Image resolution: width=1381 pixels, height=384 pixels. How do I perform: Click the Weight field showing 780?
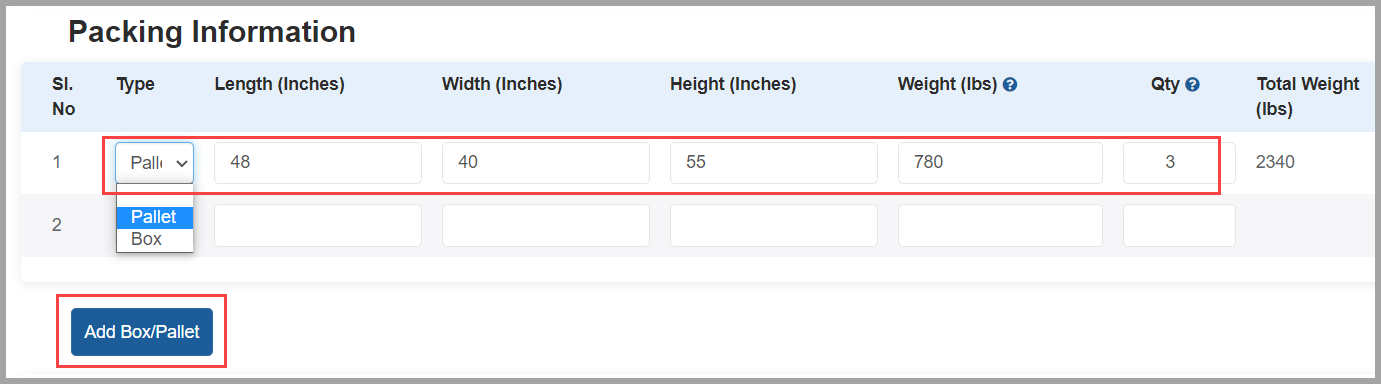point(1000,162)
